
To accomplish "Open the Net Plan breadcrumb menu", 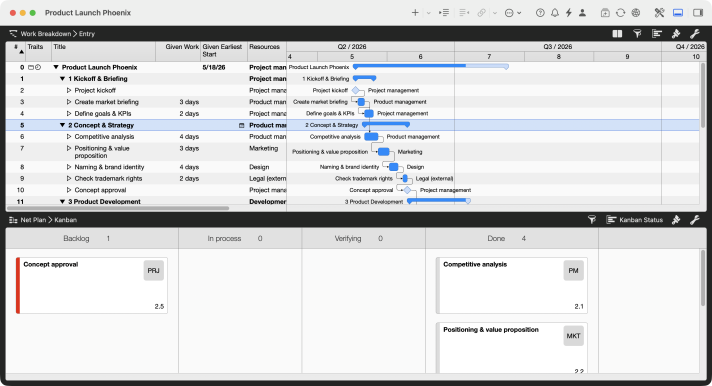I will pyautogui.click(x=33, y=220).
